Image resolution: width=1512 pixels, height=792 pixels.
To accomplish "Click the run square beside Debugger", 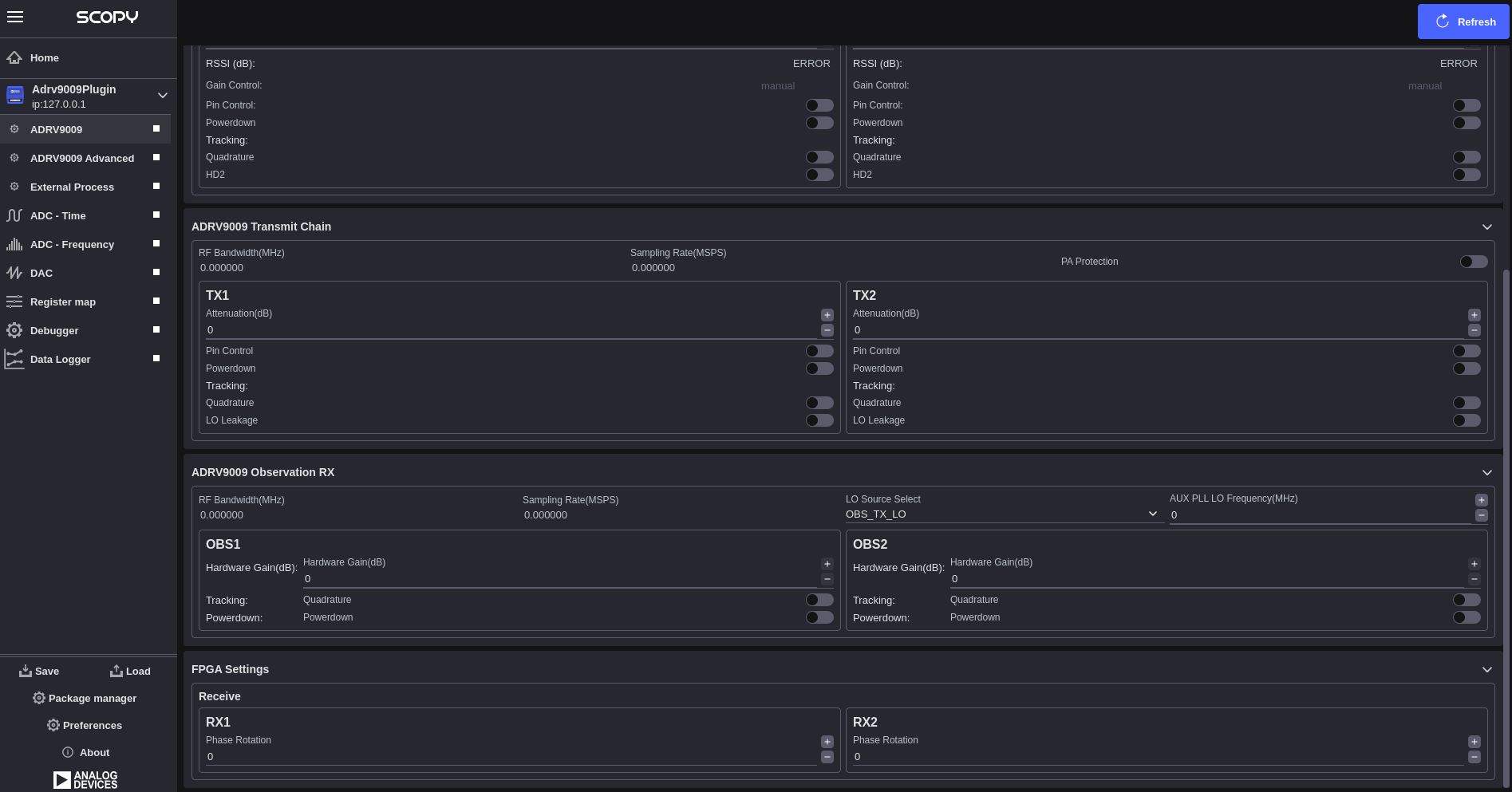I will pos(156,329).
